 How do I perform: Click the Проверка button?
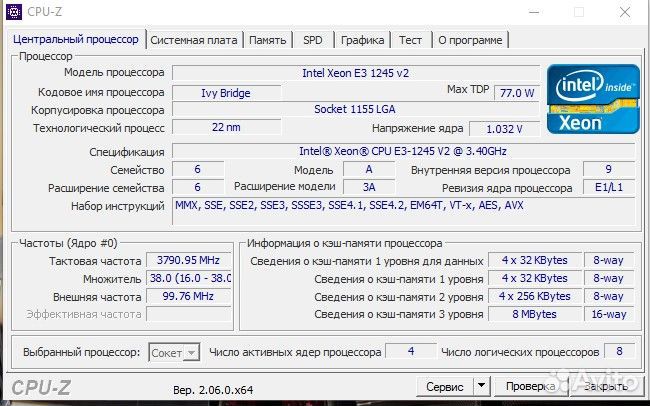530,387
